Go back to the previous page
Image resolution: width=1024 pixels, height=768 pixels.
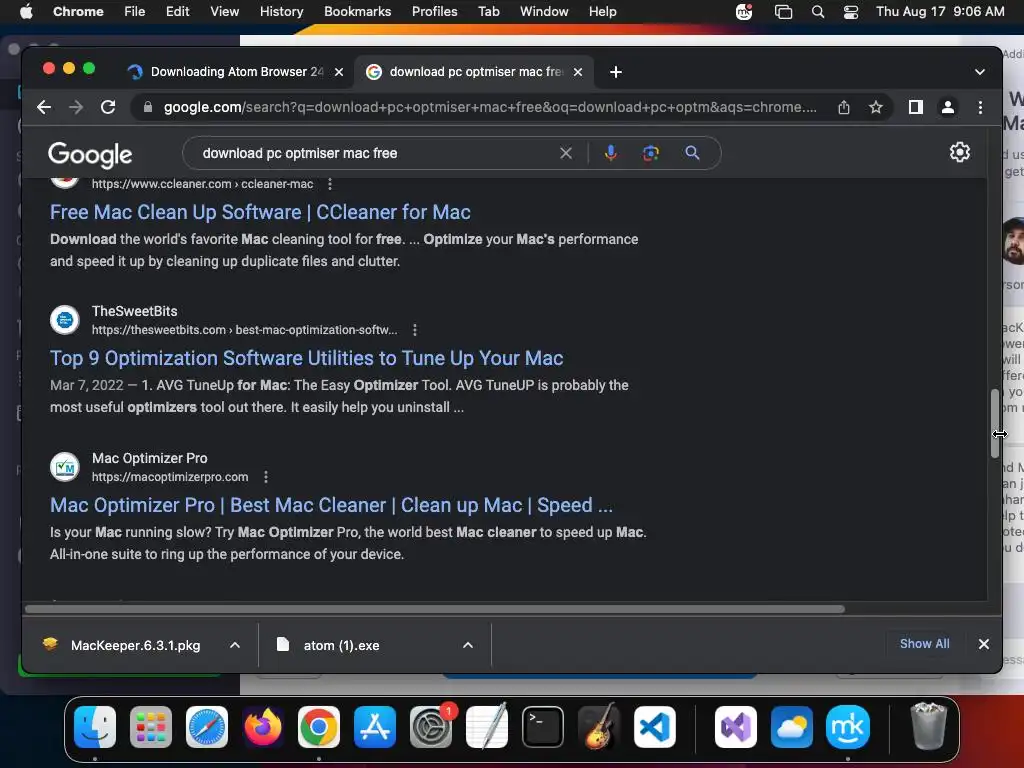click(x=44, y=107)
